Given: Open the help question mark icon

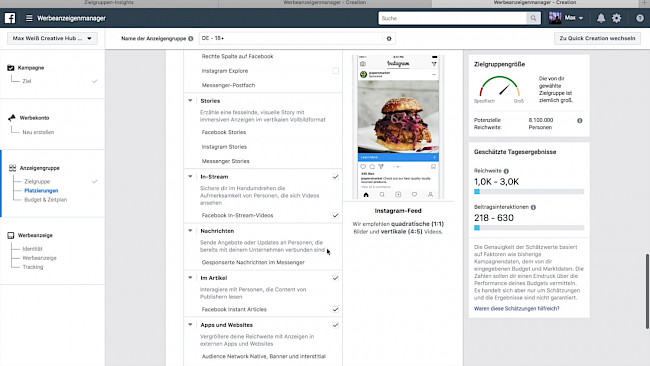Looking at the screenshot, I should point(640,18).
